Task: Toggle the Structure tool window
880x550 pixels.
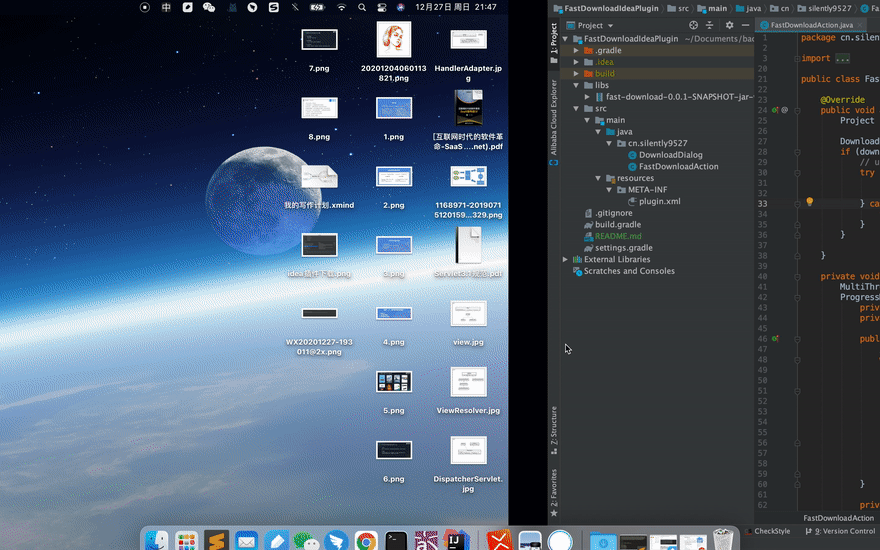Action: (x=554, y=426)
